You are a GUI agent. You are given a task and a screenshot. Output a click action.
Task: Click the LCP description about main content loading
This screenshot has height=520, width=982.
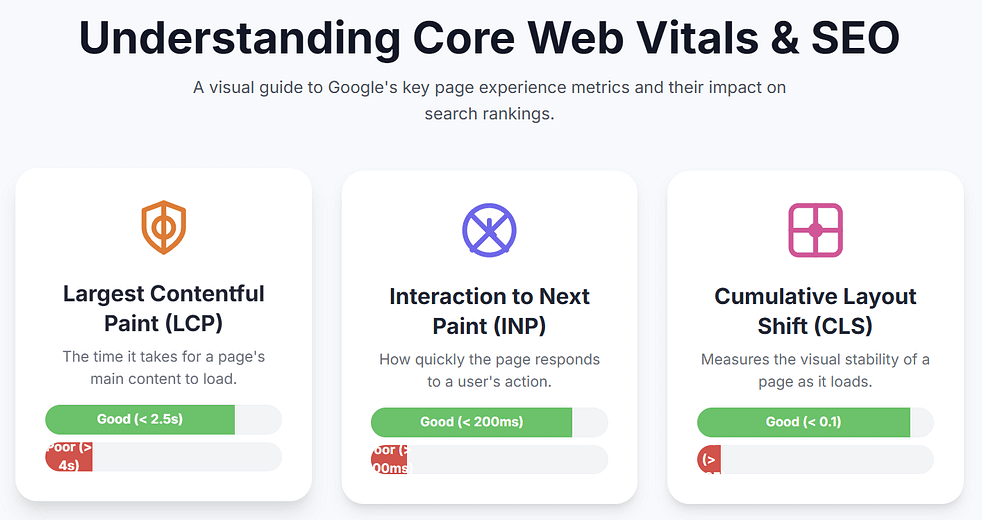pos(164,366)
